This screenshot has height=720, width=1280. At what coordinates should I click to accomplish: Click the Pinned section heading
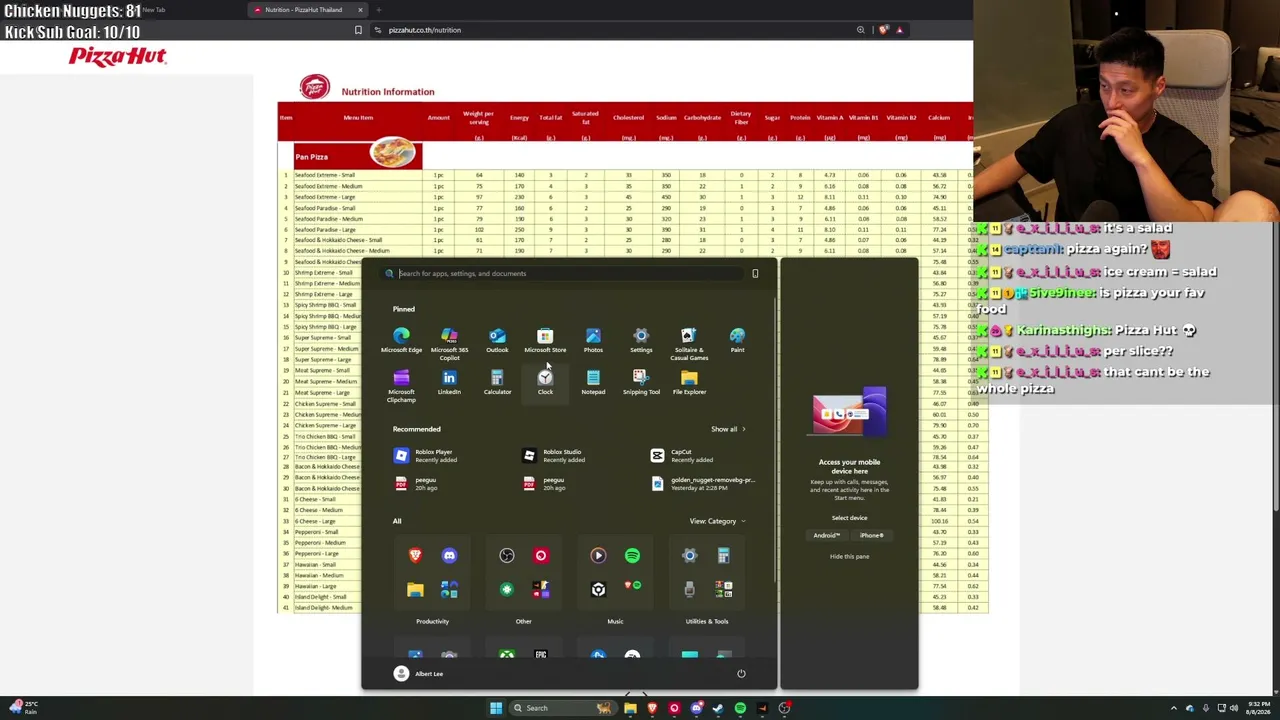[403, 309]
